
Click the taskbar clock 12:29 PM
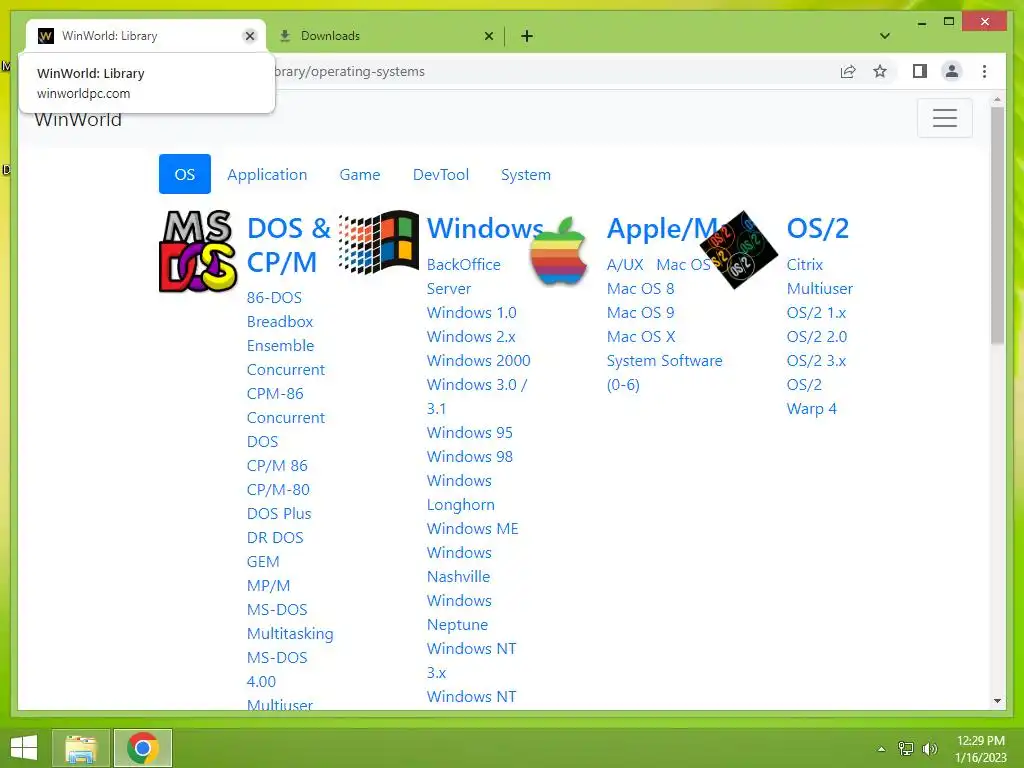point(980,741)
